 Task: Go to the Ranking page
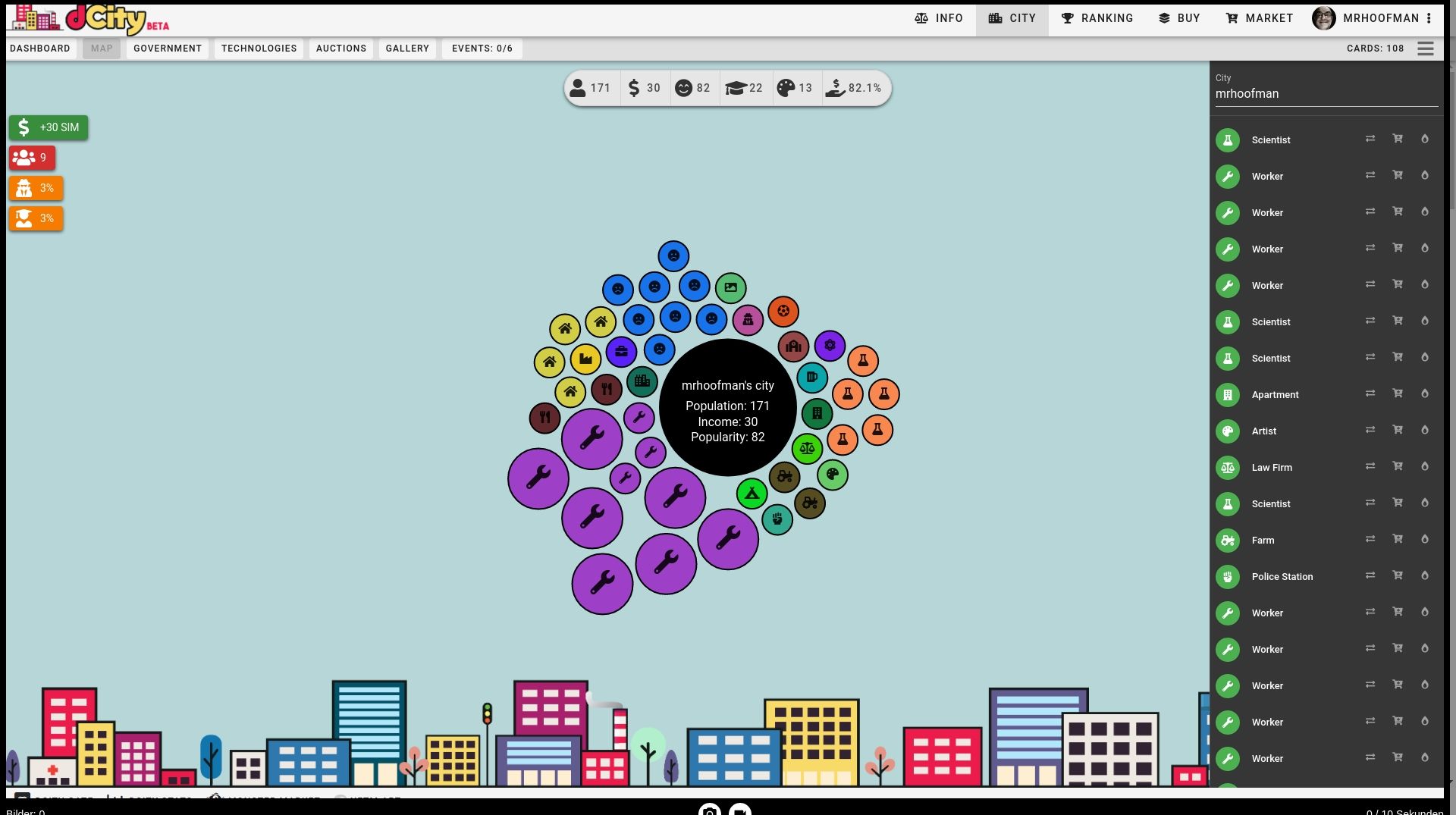click(1097, 18)
